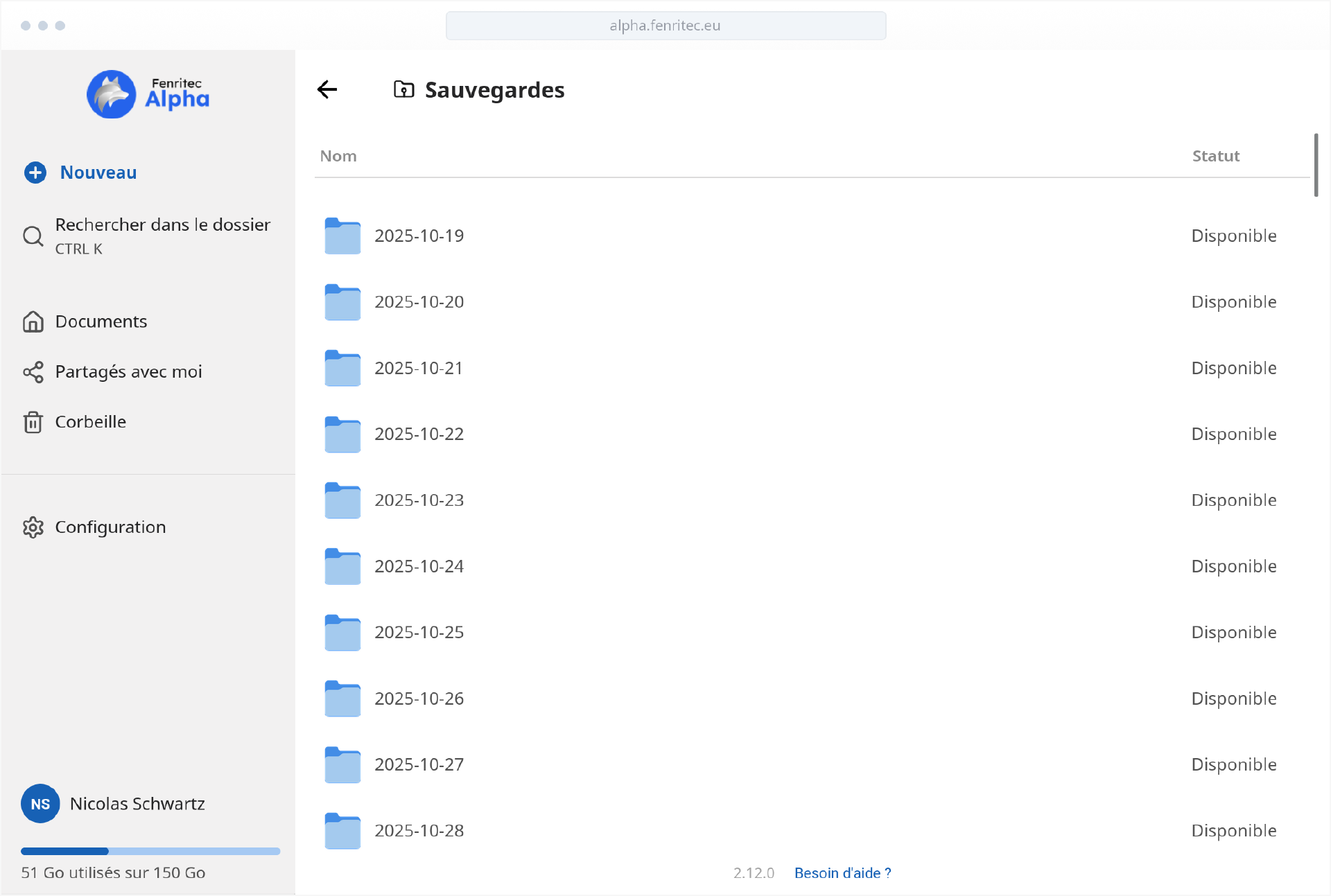The image size is (1331, 896).
Task: Click the Besoin d'aide ? link
Action: click(x=843, y=873)
